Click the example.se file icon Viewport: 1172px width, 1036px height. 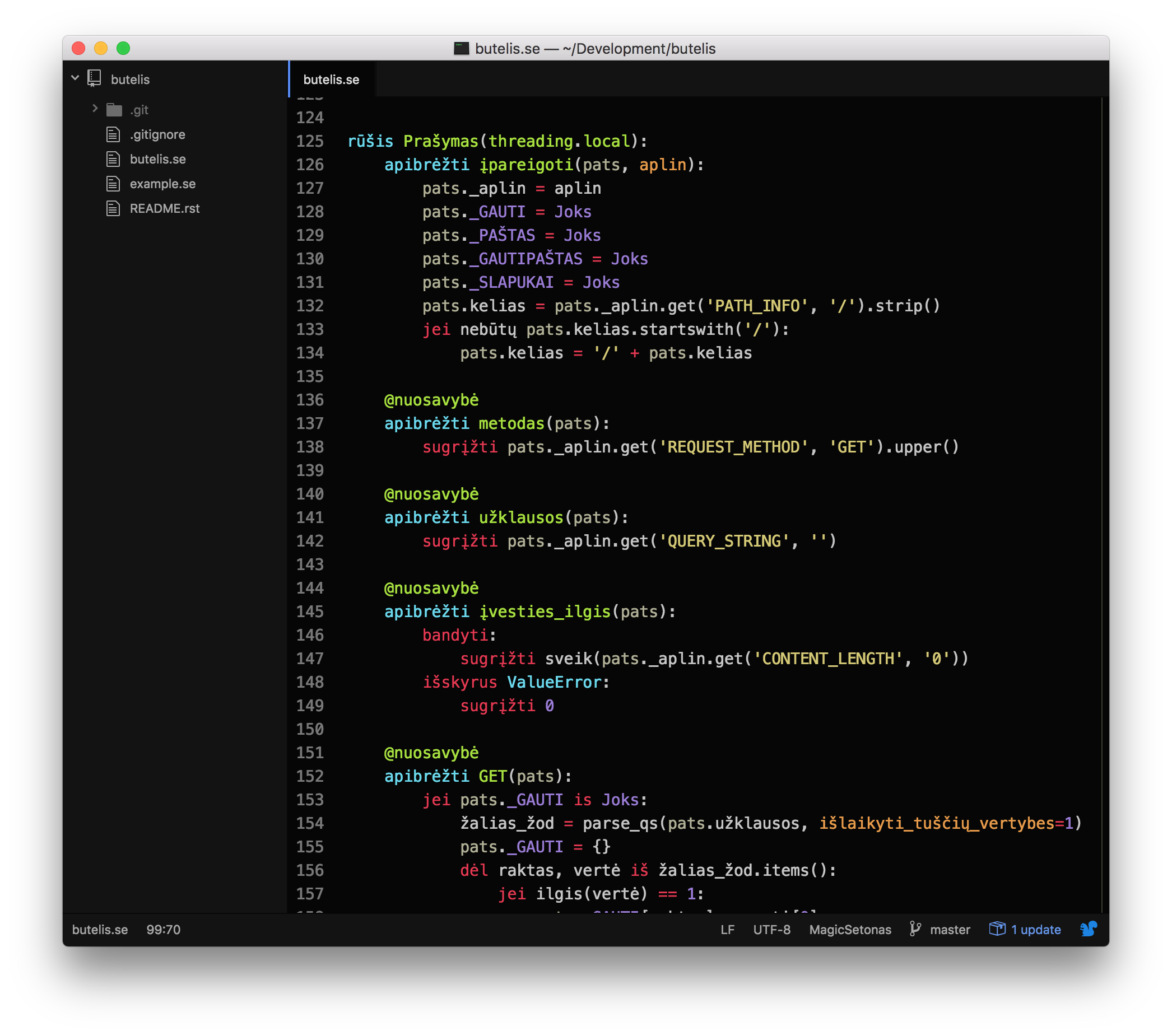(x=114, y=184)
